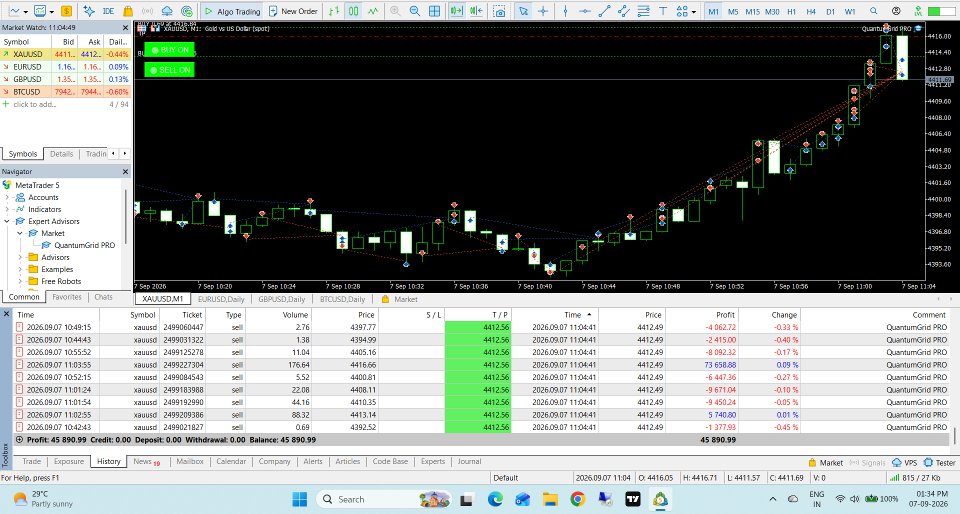The image size is (960, 514).
Task: Draw a horizontal line on chart
Action: (585, 11)
